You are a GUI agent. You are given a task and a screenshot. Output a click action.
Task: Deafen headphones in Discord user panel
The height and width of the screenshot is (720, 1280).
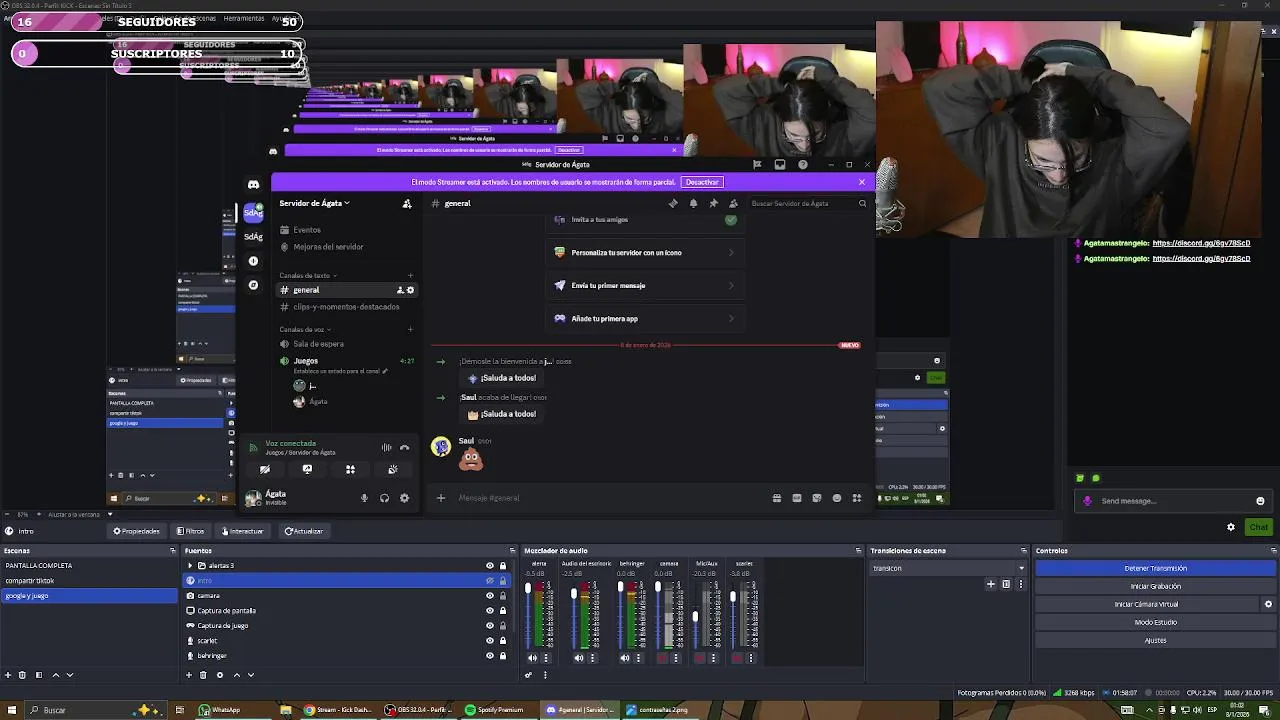(384, 498)
